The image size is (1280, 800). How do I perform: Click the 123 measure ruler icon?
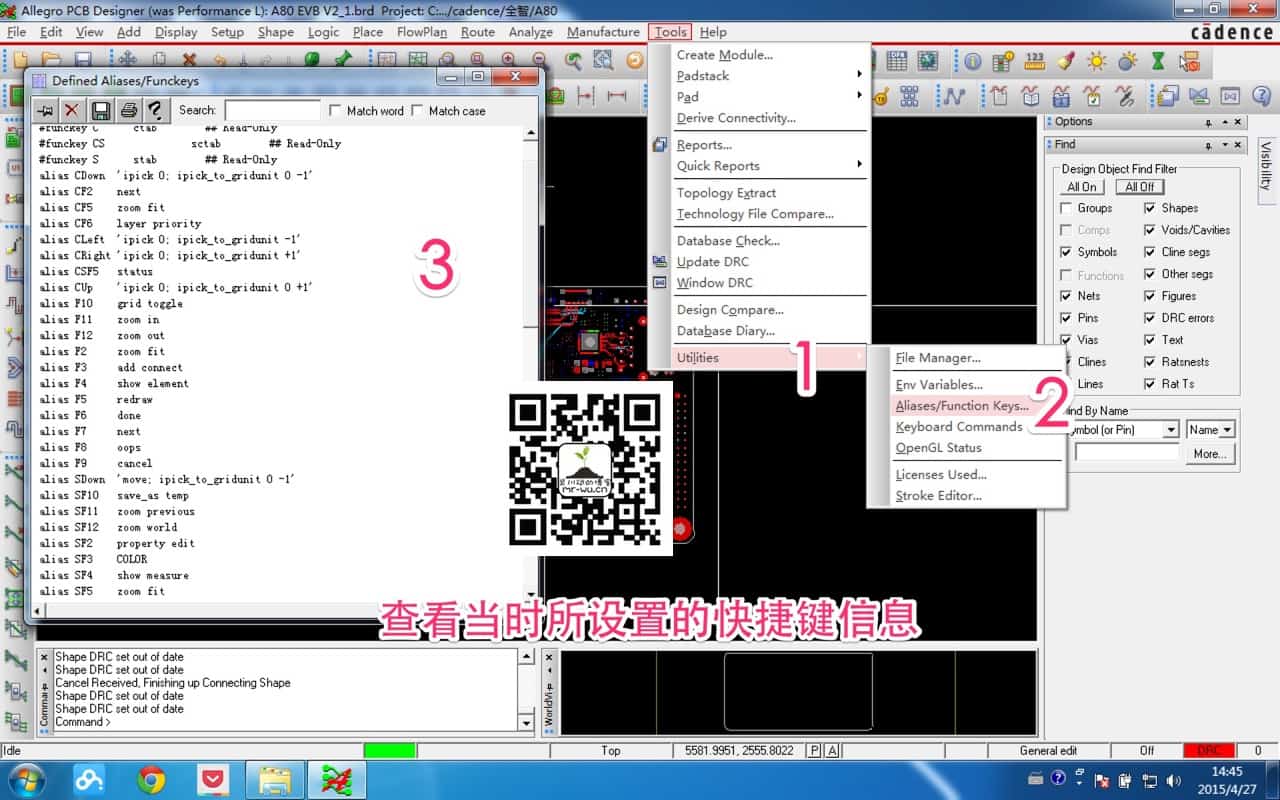(1035, 61)
